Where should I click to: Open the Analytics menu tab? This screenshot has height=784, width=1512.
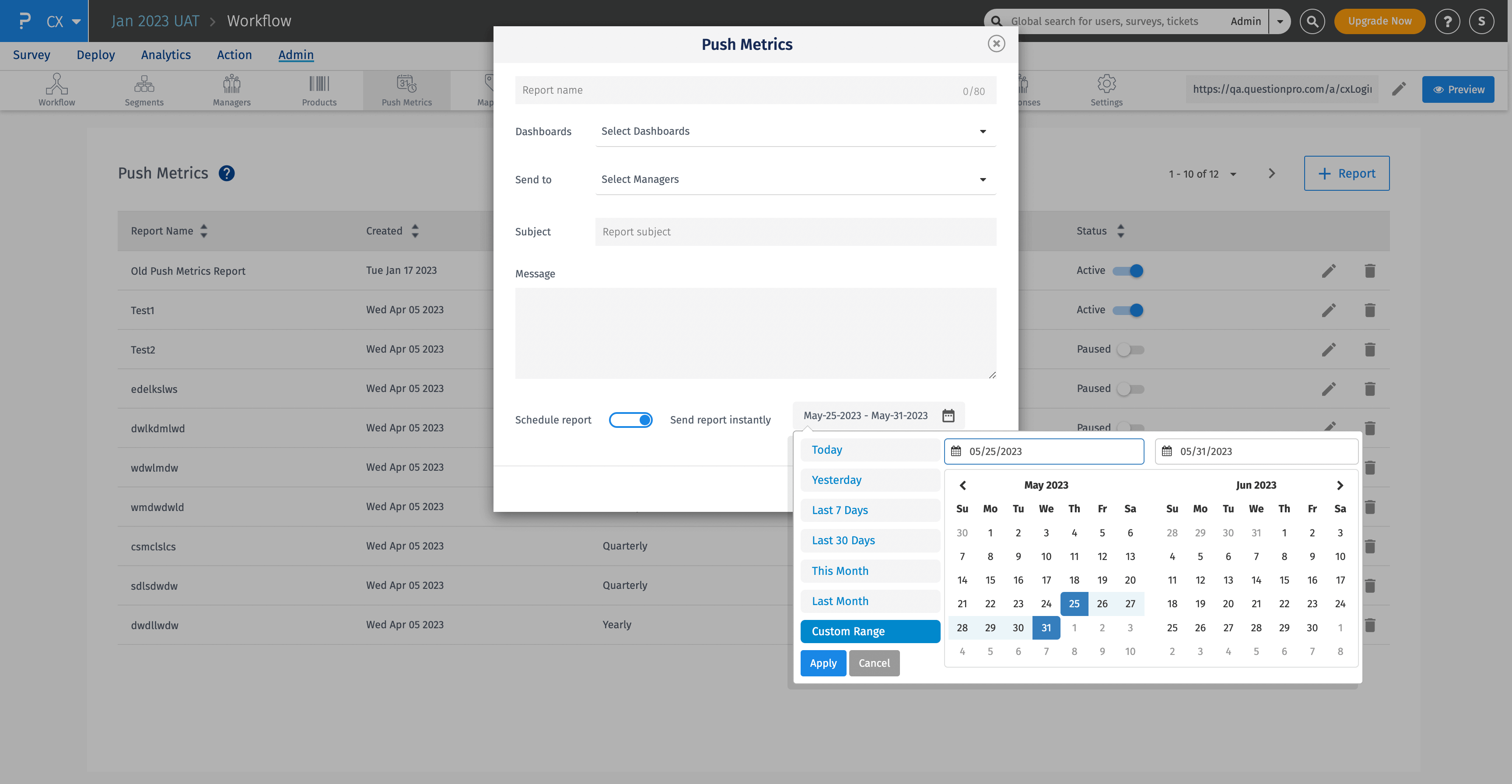(x=165, y=55)
